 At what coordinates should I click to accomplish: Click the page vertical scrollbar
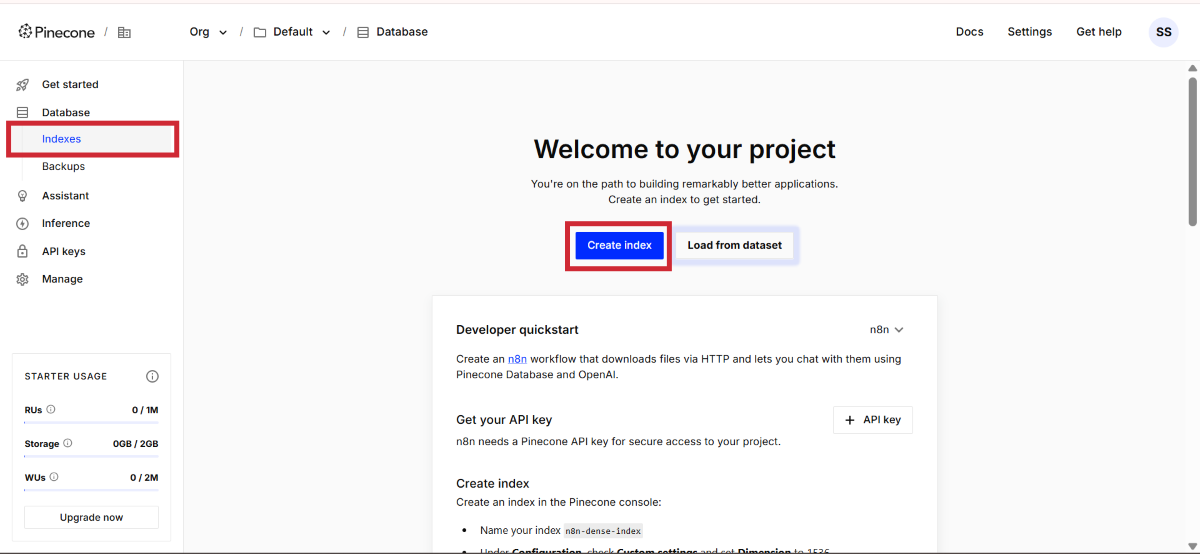tap(1192, 150)
